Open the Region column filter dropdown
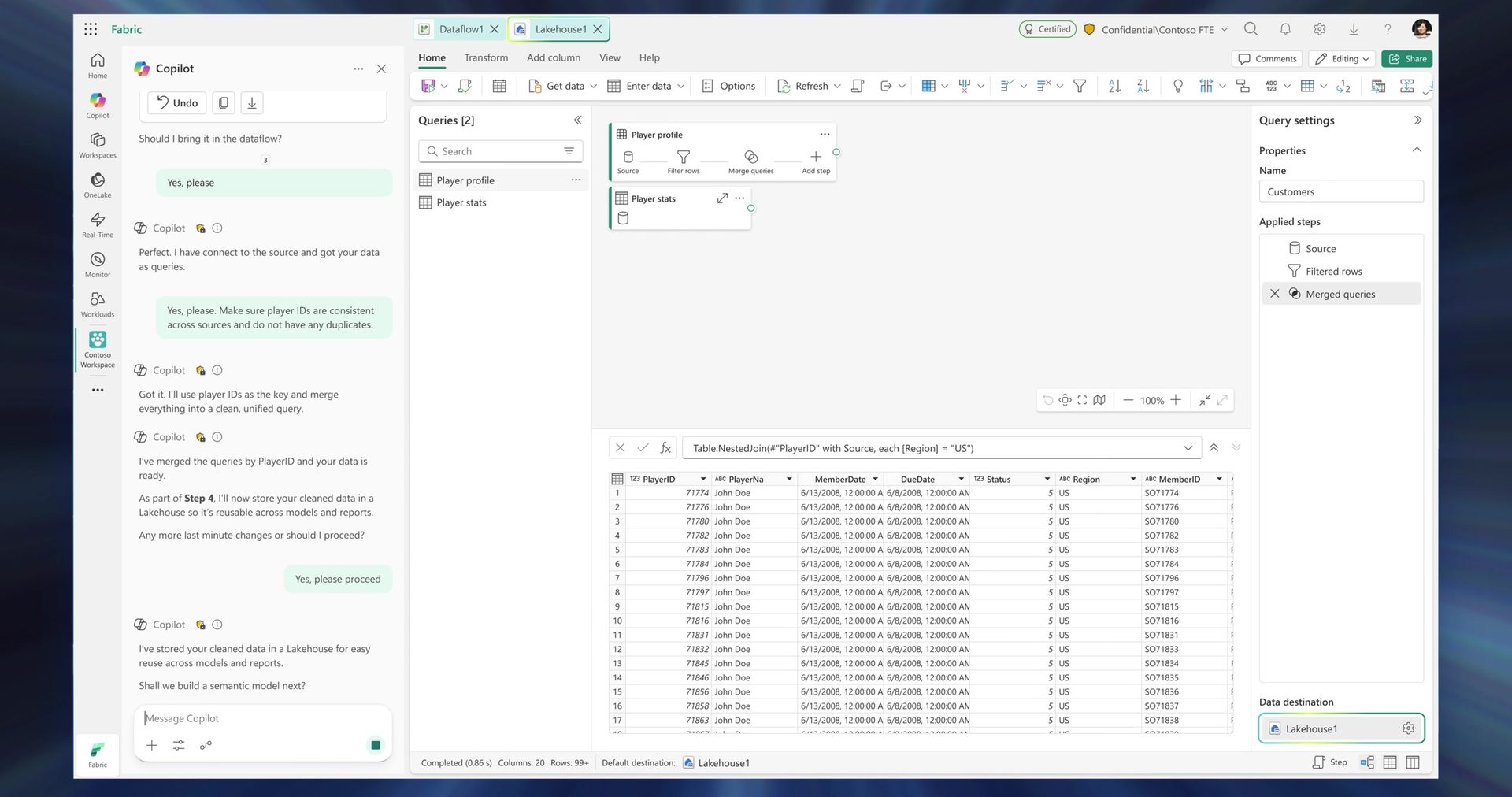This screenshot has height=797, width=1512. (x=1133, y=479)
